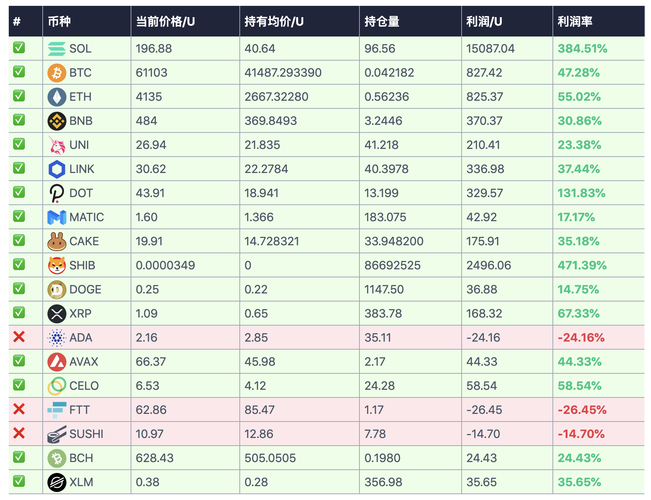Screen dimensions: 651x500
Task: Select the SUSHI loss rate -14.70%
Action: point(581,434)
